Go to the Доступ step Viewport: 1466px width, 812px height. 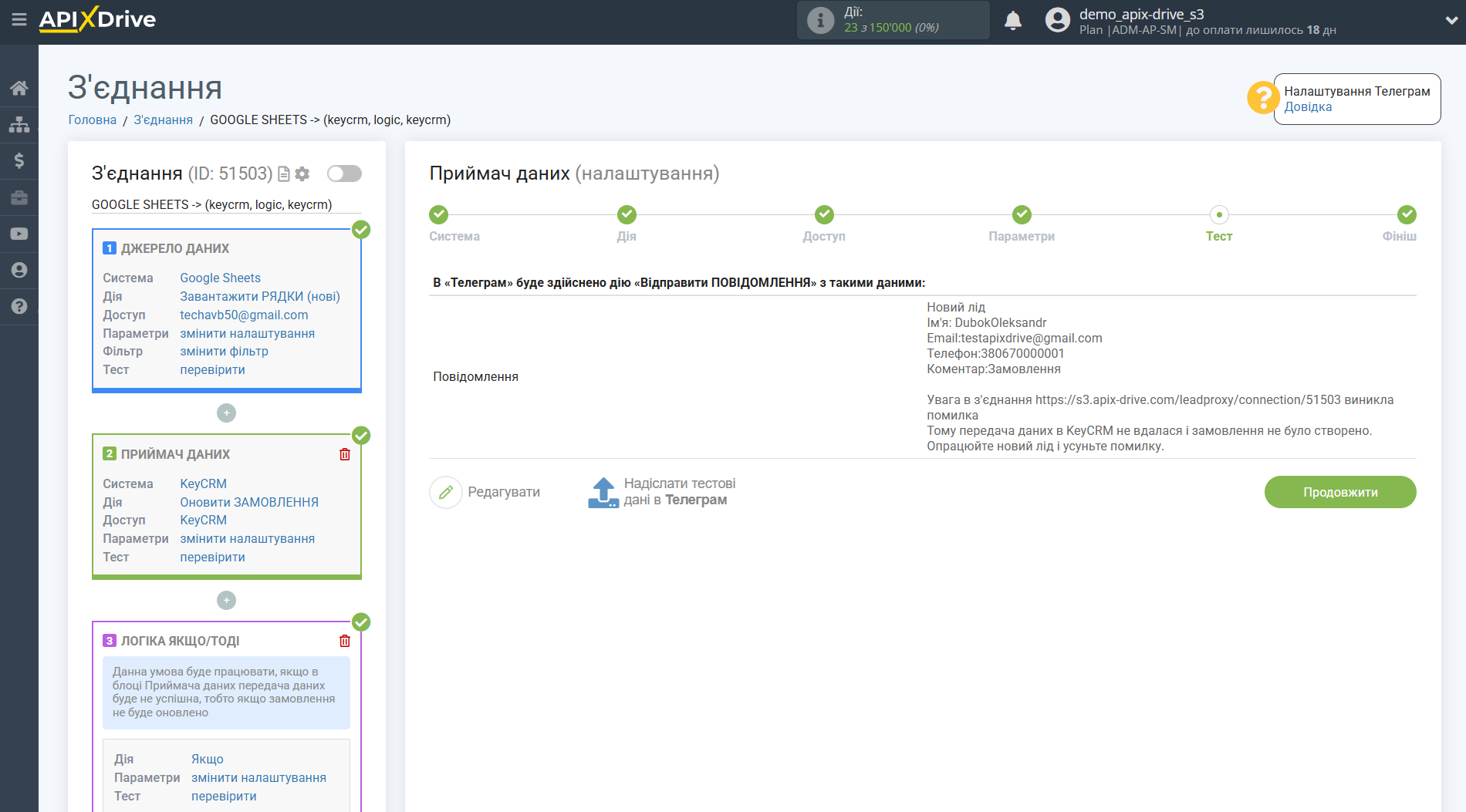(824, 214)
